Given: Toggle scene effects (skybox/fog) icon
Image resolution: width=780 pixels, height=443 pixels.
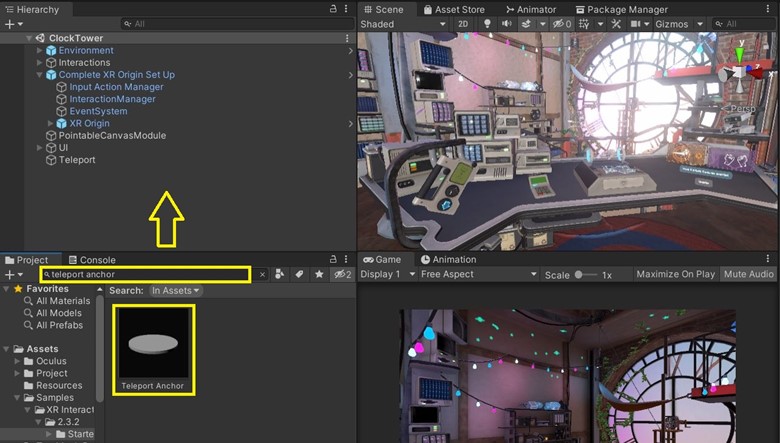Looking at the screenshot, I should click(526, 24).
